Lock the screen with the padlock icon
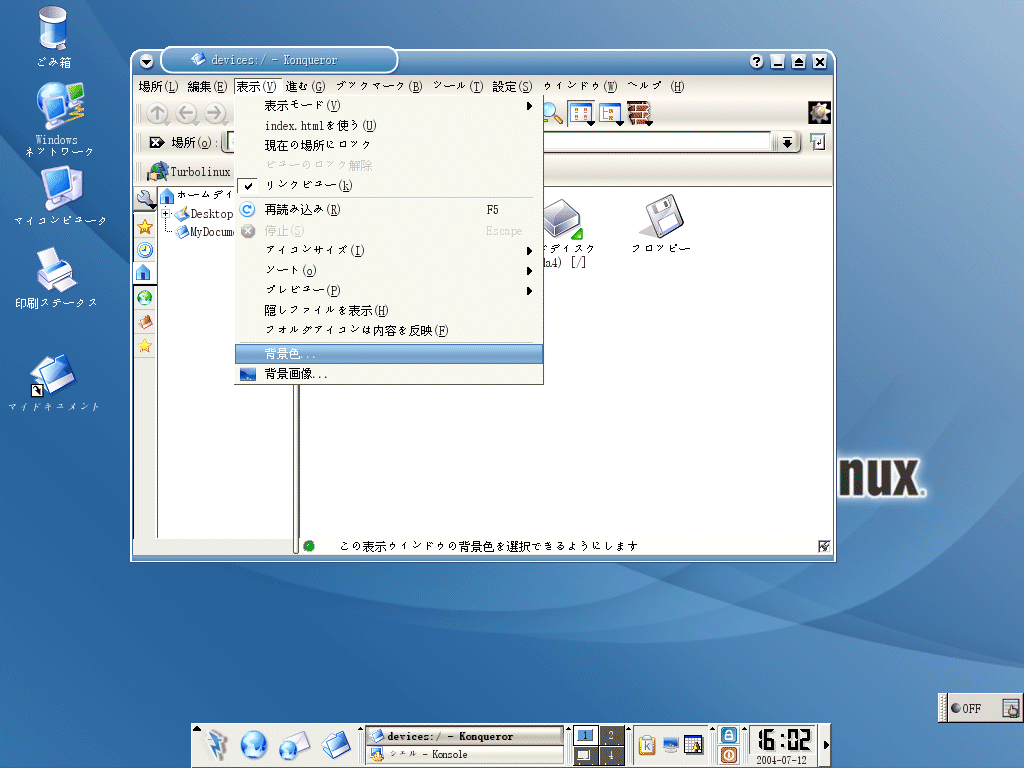 [x=729, y=735]
